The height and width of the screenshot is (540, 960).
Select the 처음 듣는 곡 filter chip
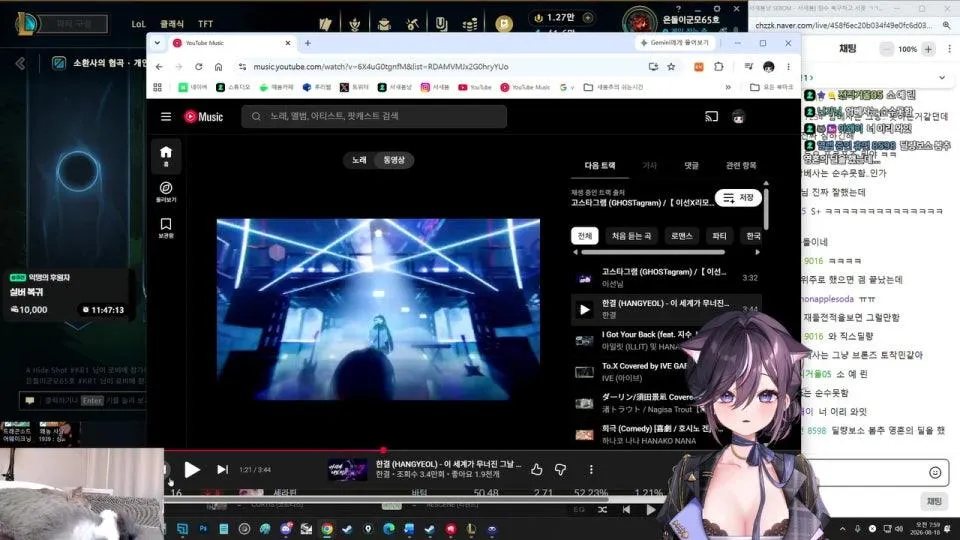point(631,236)
